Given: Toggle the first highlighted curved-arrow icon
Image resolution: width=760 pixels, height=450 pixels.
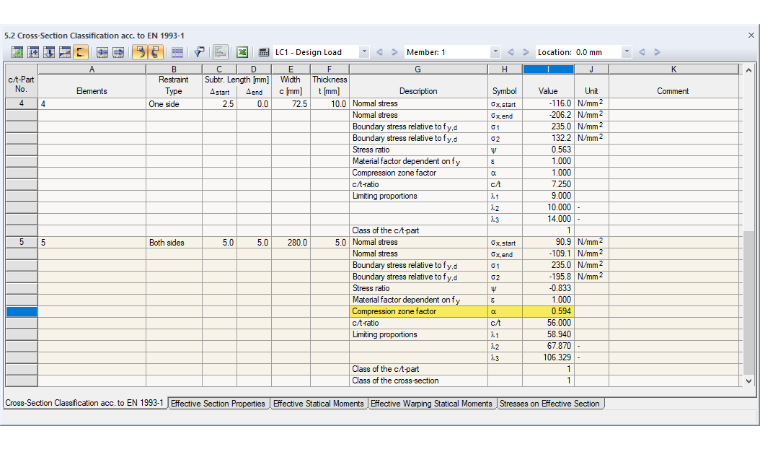Looking at the screenshot, I should 140,52.
